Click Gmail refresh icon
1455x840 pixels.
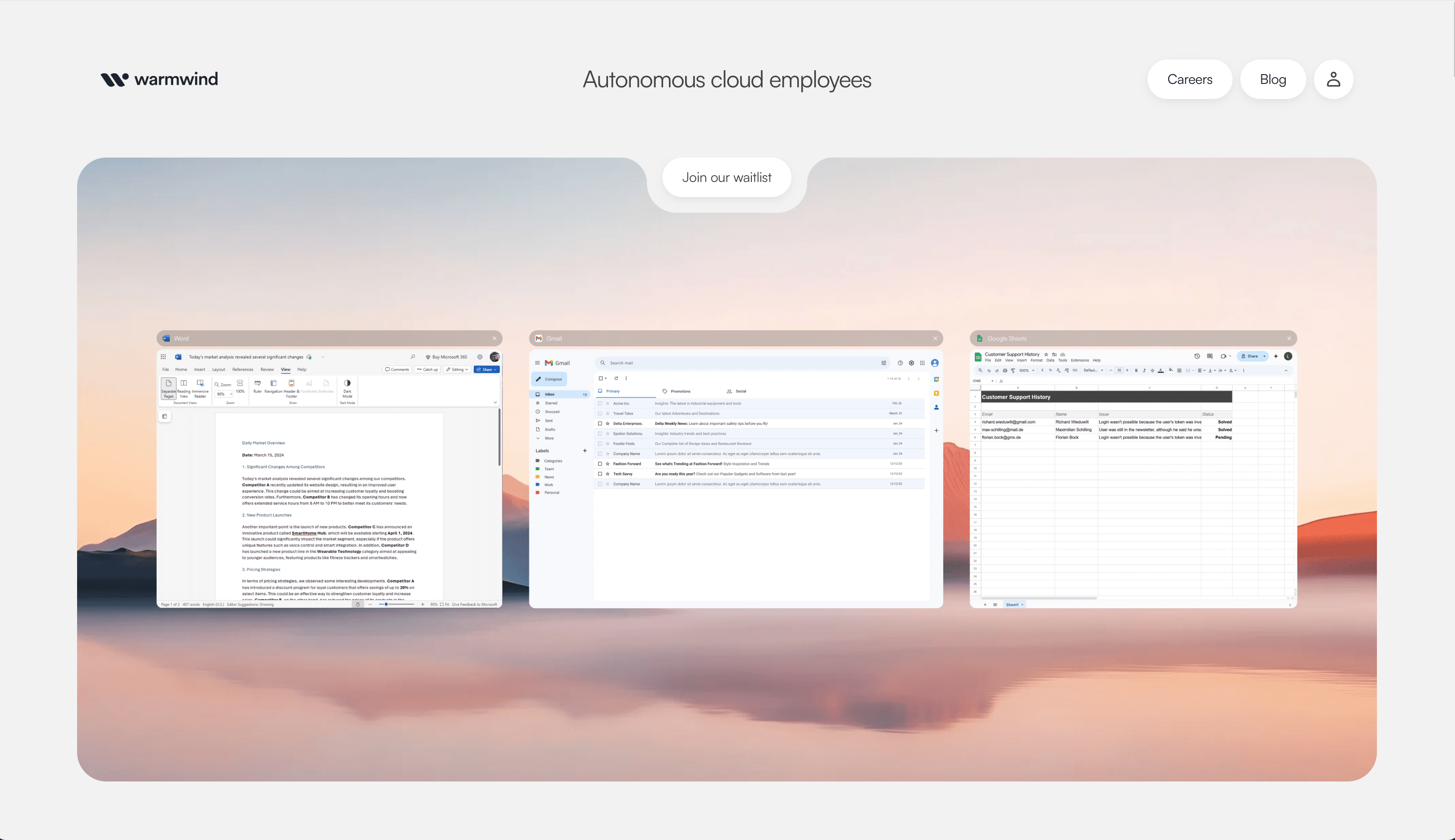[x=616, y=379]
